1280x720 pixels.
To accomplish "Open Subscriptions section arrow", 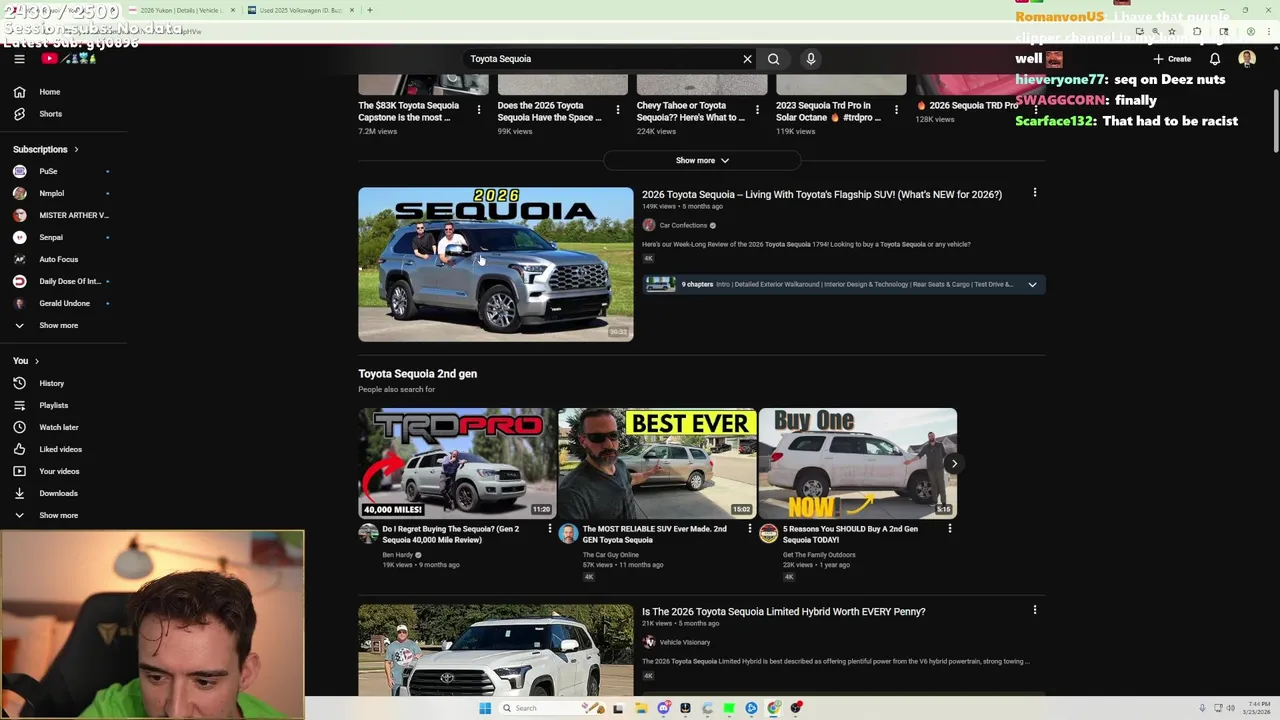I will point(76,149).
